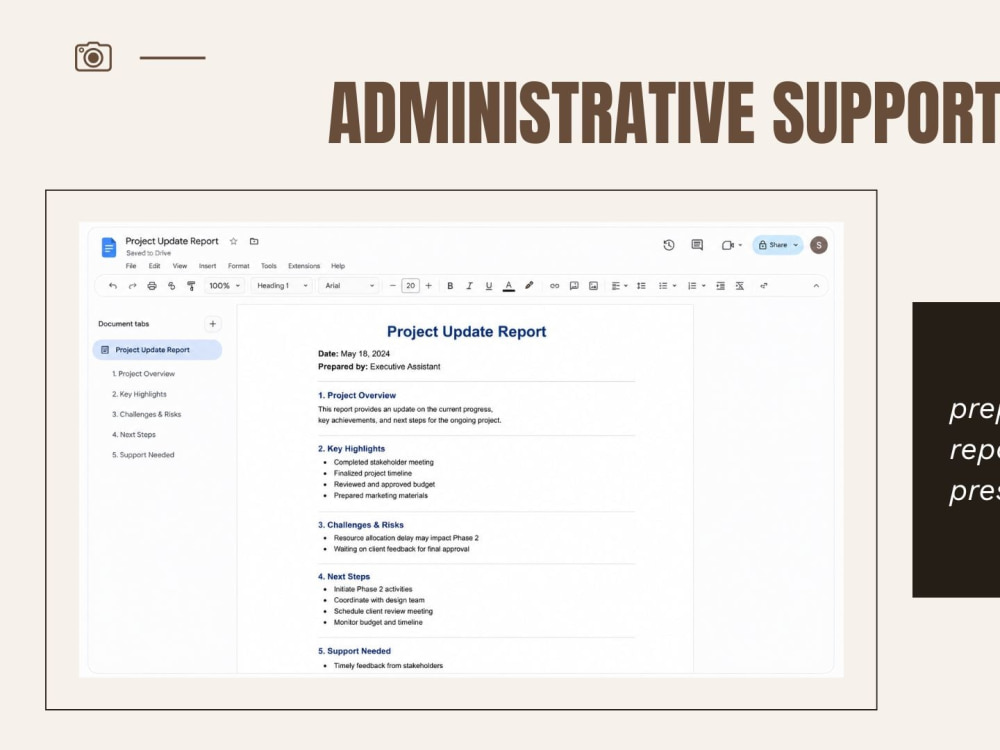Image resolution: width=1000 pixels, height=750 pixels.
Task: Click the print icon
Action: coord(152,286)
